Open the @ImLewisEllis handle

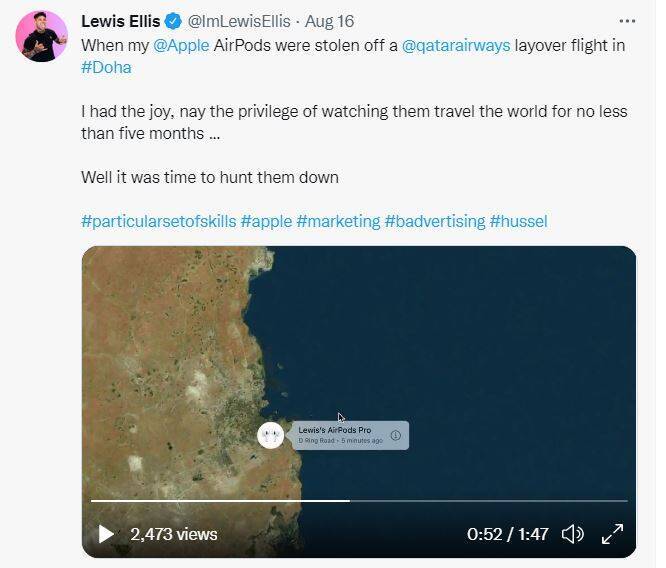coord(239,21)
